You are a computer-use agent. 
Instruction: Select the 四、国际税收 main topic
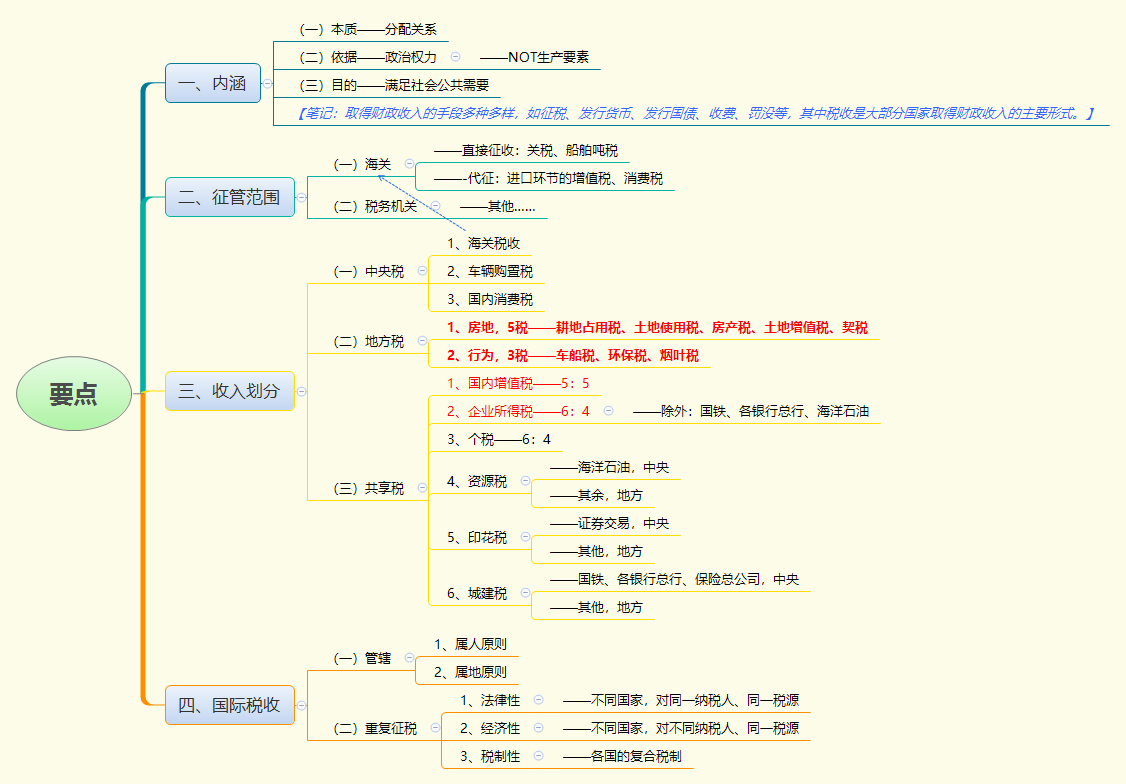tap(230, 705)
